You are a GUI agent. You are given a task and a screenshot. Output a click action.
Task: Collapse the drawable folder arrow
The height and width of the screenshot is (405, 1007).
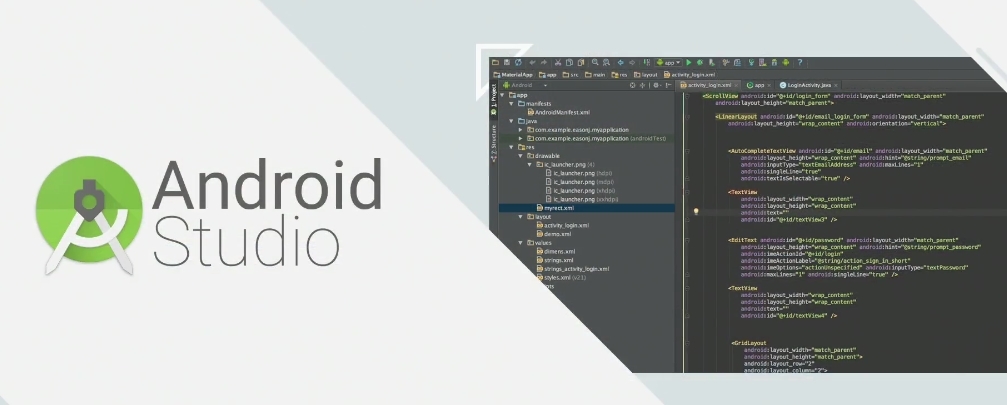coord(521,155)
